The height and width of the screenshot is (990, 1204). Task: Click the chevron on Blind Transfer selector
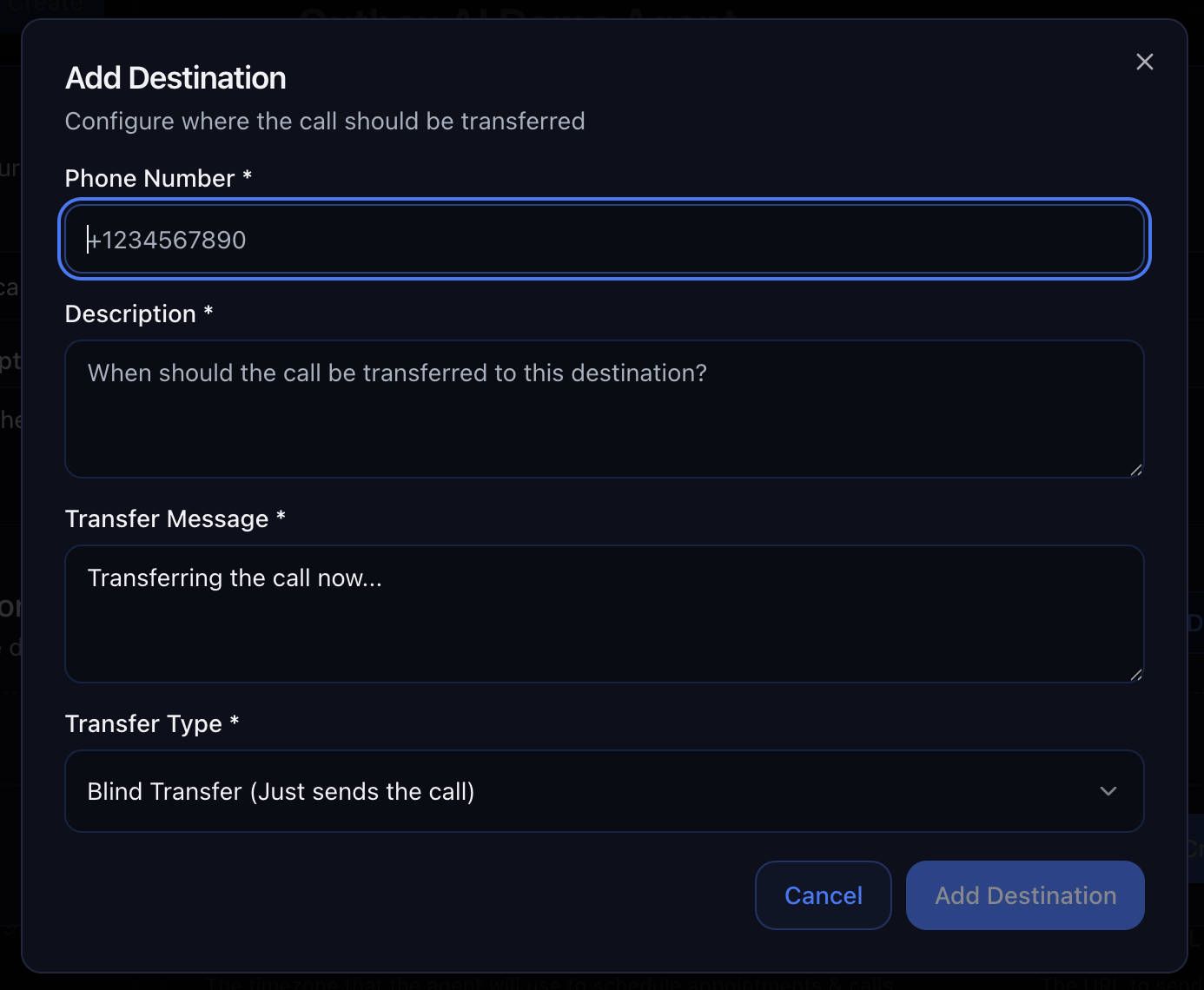1108,791
